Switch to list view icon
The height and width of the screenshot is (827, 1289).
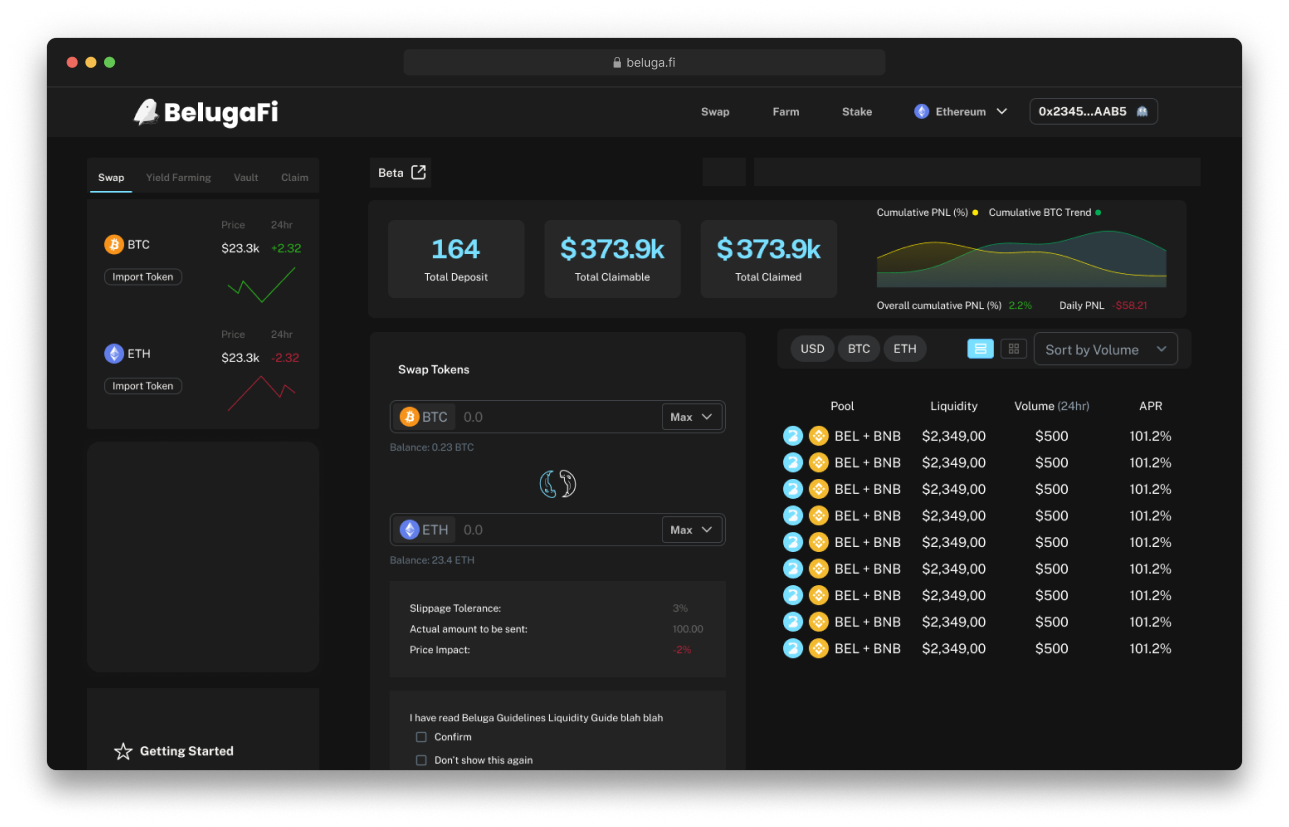980,349
